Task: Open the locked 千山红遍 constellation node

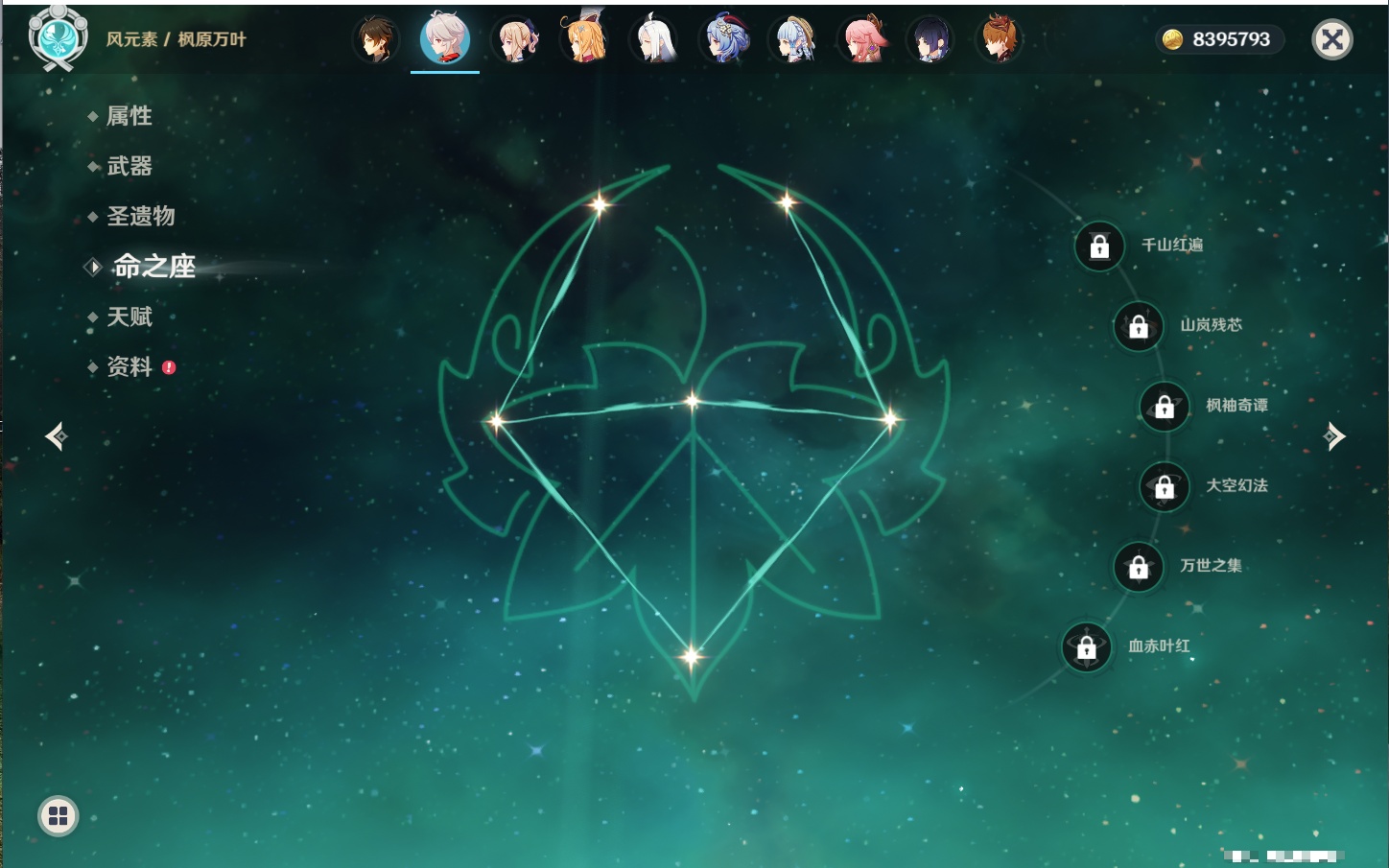Action: (x=1099, y=246)
